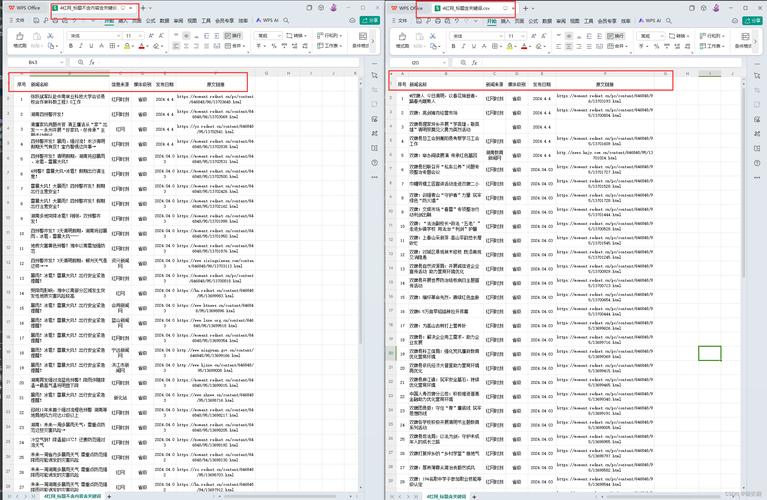The height and width of the screenshot is (500, 767).
Task: Click the search magnifier in left window menu bar
Action: pos(286,21)
